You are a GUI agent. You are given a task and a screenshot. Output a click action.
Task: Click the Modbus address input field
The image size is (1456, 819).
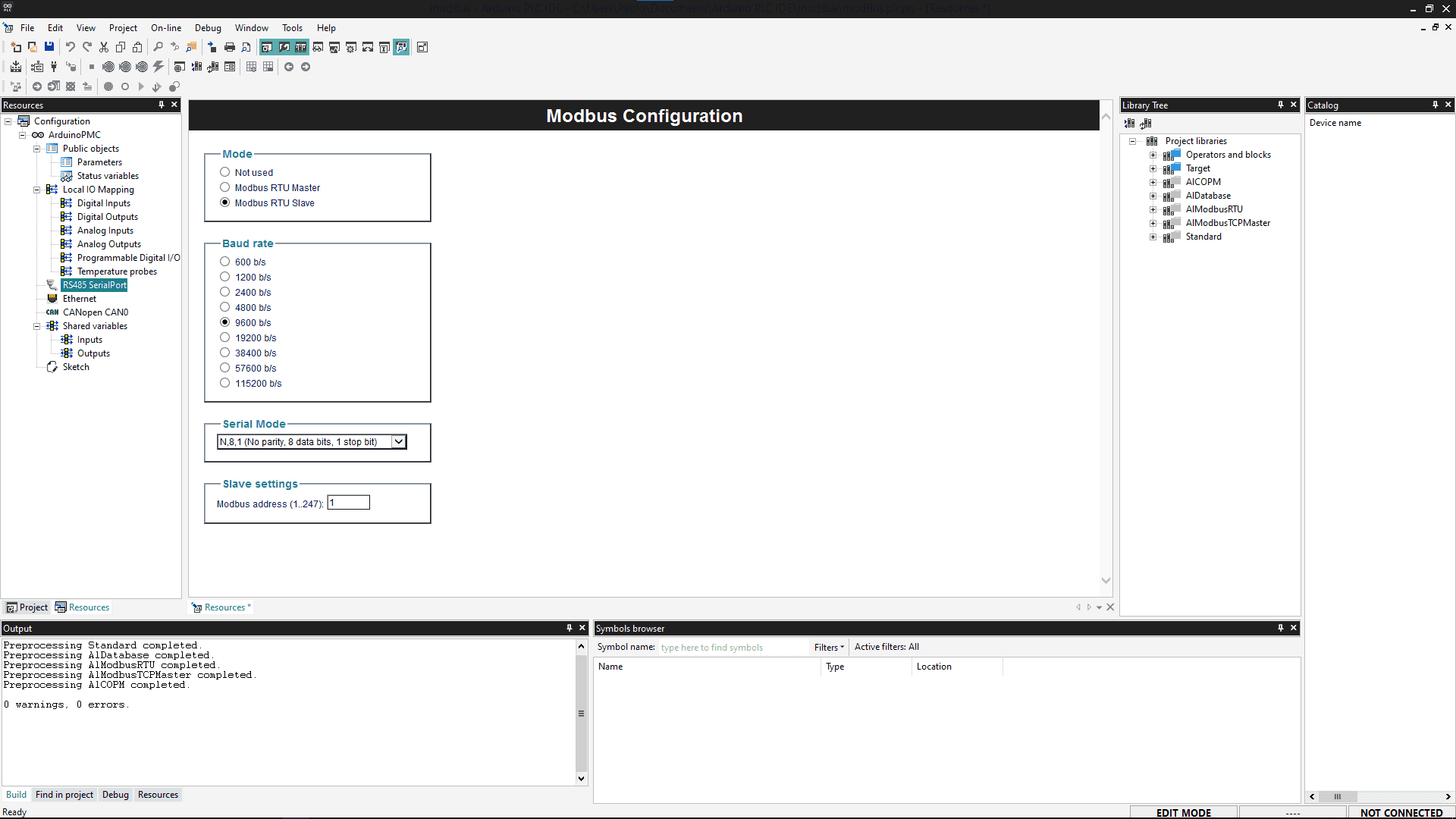[349, 503]
